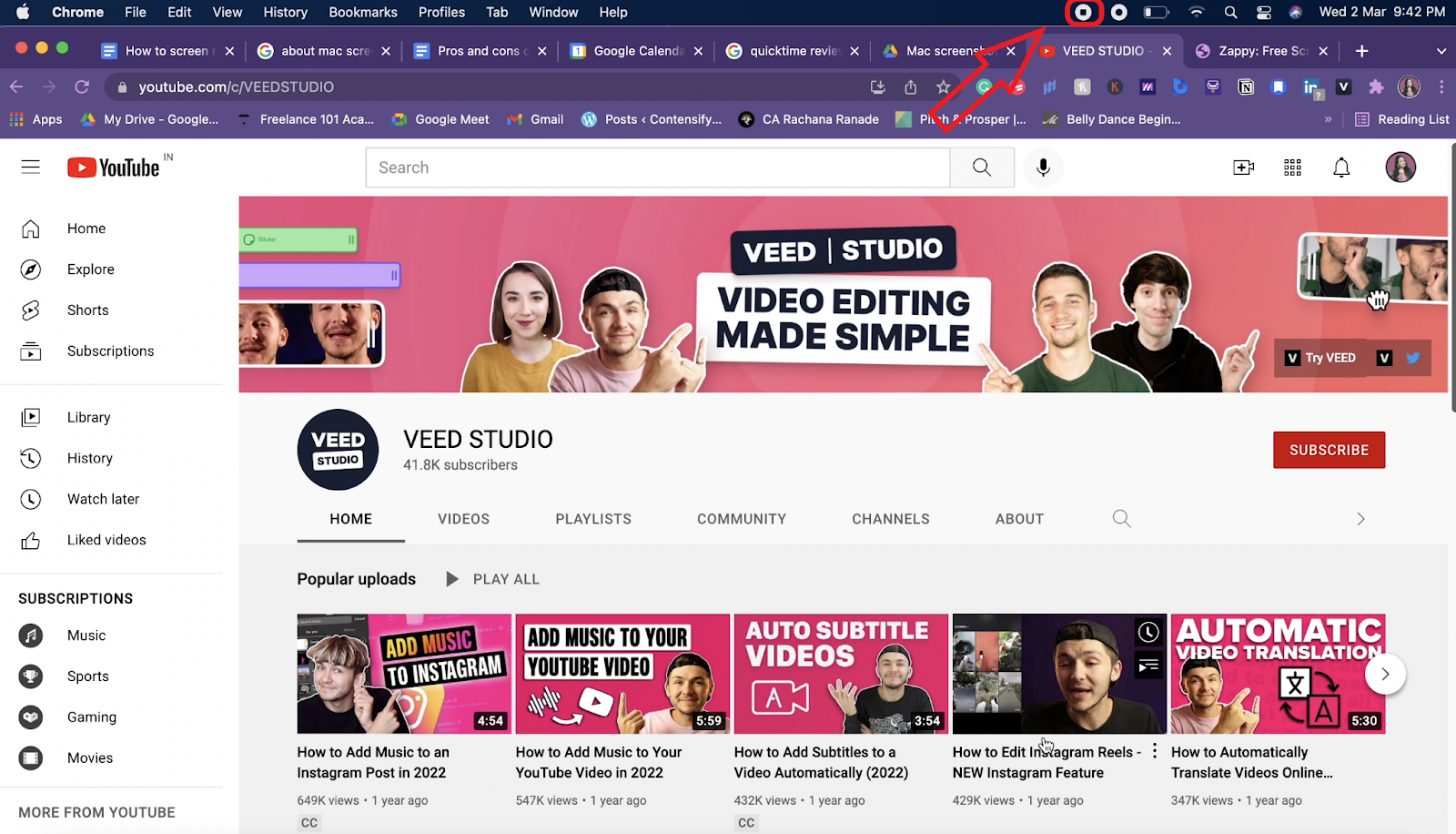The height and width of the screenshot is (834, 1456).
Task: Switch to the PLAYLISTS tab
Action: point(593,519)
